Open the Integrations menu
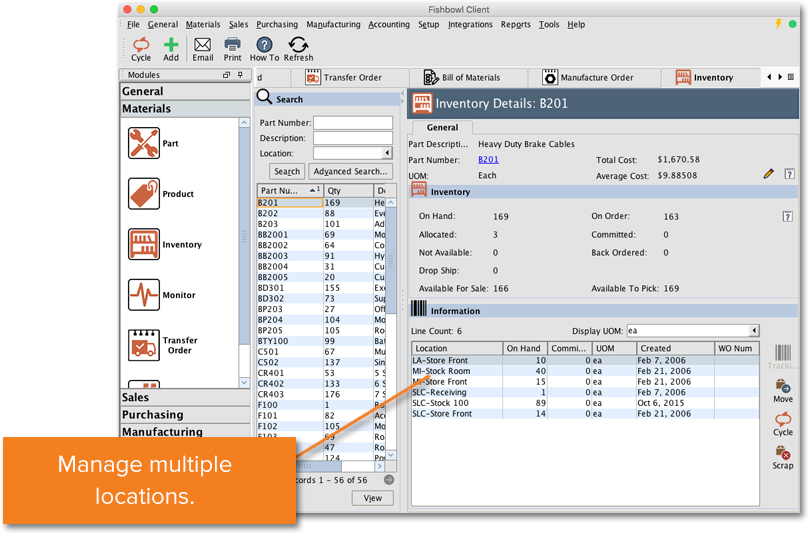This screenshot has height=534, width=809. pyautogui.click(x=470, y=24)
